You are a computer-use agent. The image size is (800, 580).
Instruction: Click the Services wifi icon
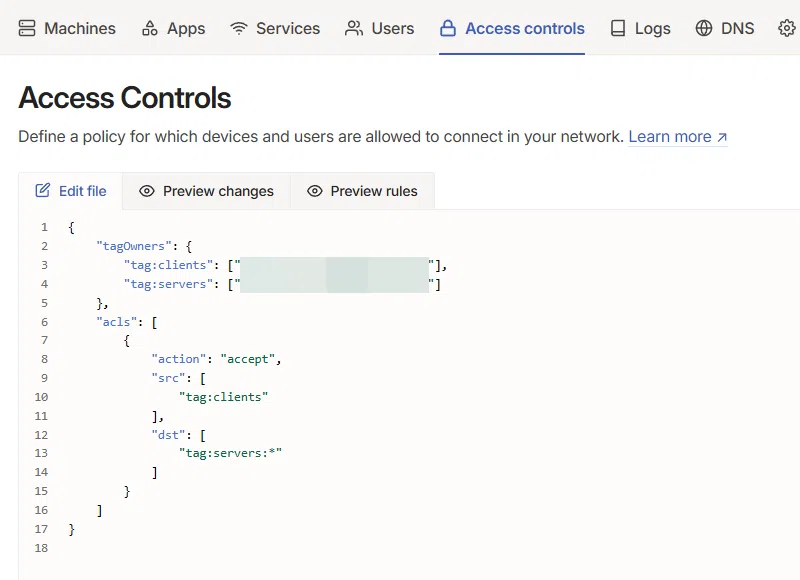pyautogui.click(x=238, y=28)
